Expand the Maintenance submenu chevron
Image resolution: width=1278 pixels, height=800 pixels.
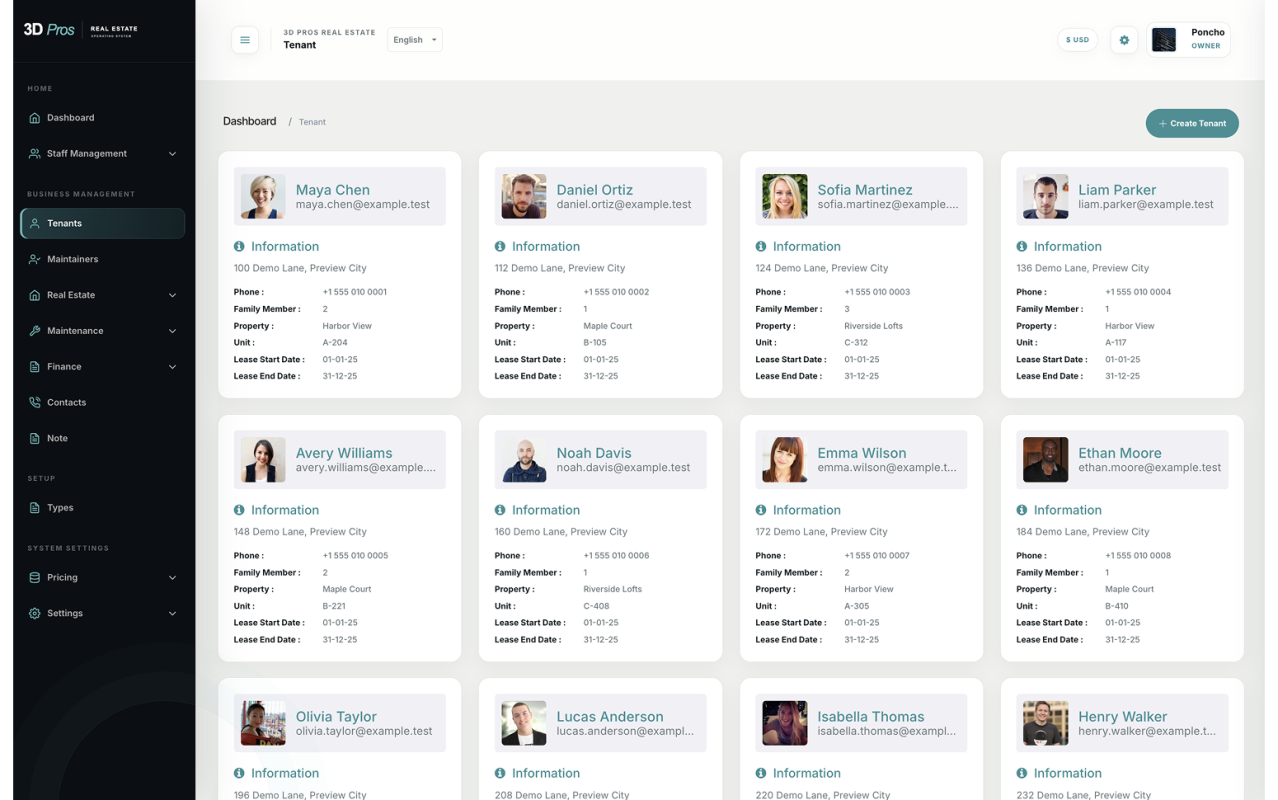172,331
